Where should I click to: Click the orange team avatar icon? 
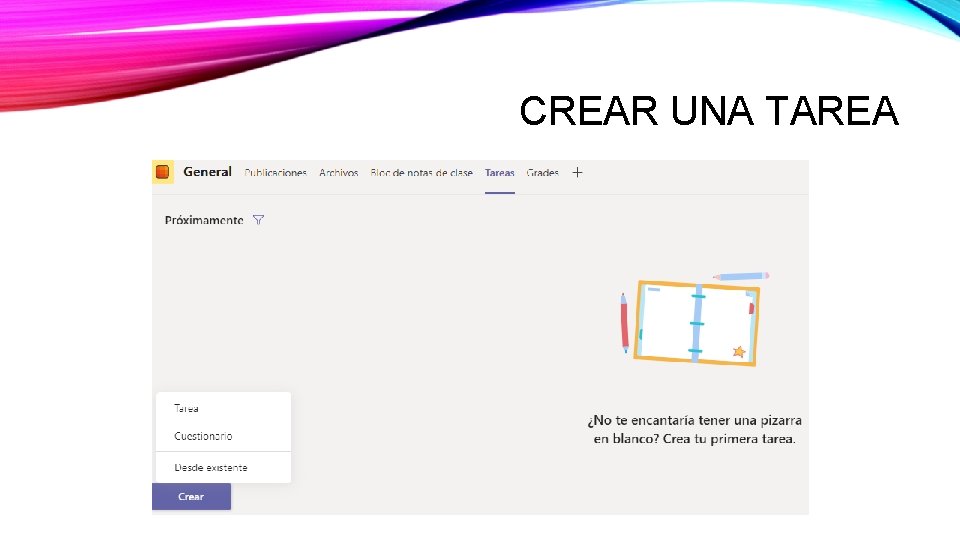point(163,172)
